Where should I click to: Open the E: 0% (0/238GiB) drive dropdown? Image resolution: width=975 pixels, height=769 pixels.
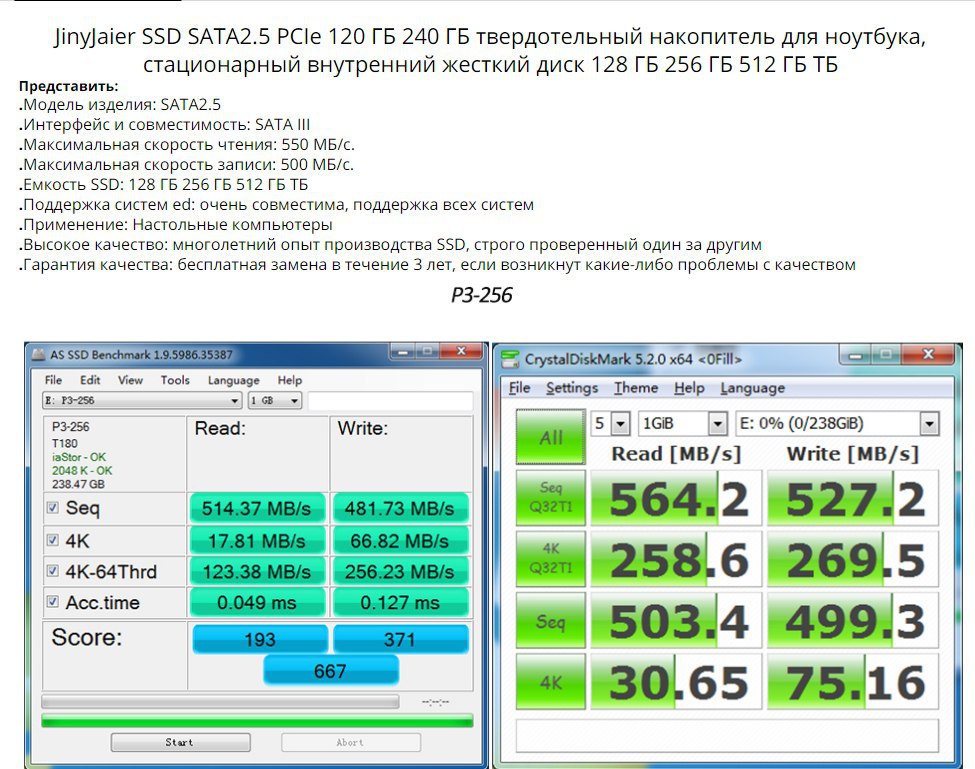(x=837, y=424)
